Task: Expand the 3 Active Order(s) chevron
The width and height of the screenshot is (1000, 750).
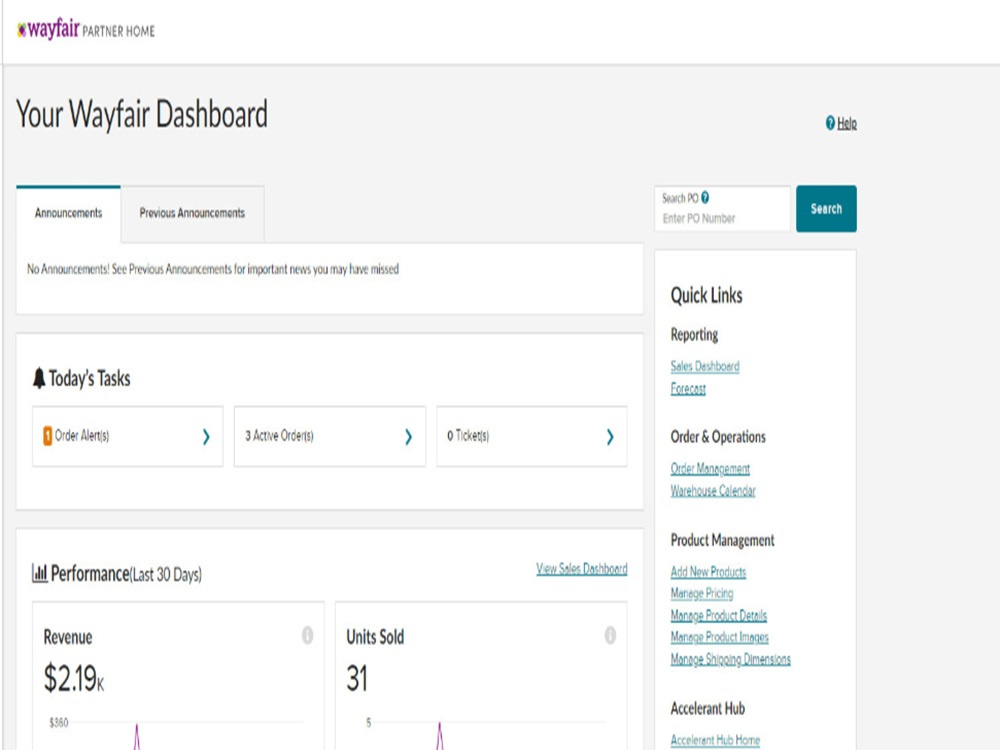Action: (x=408, y=436)
